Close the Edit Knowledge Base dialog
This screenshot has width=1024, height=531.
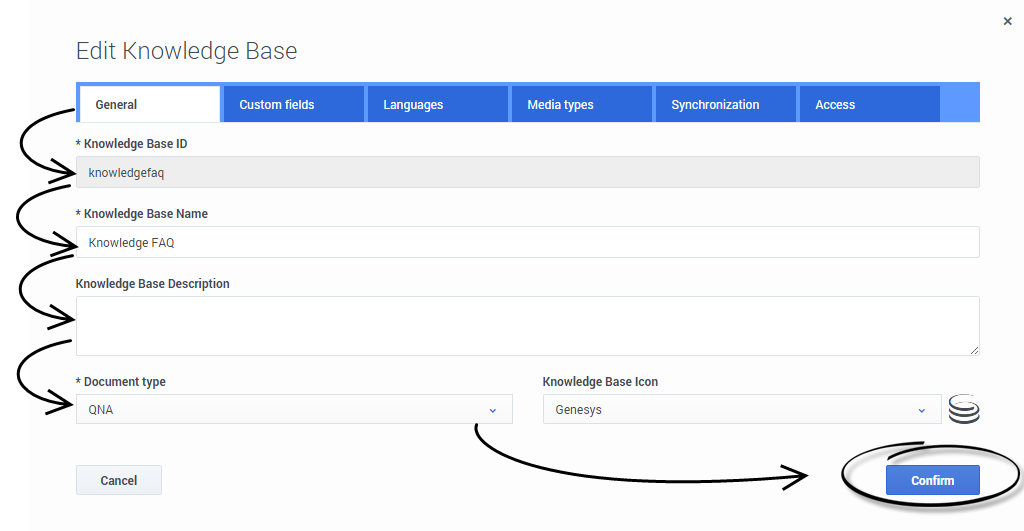pyautogui.click(x=1007, y=21)
